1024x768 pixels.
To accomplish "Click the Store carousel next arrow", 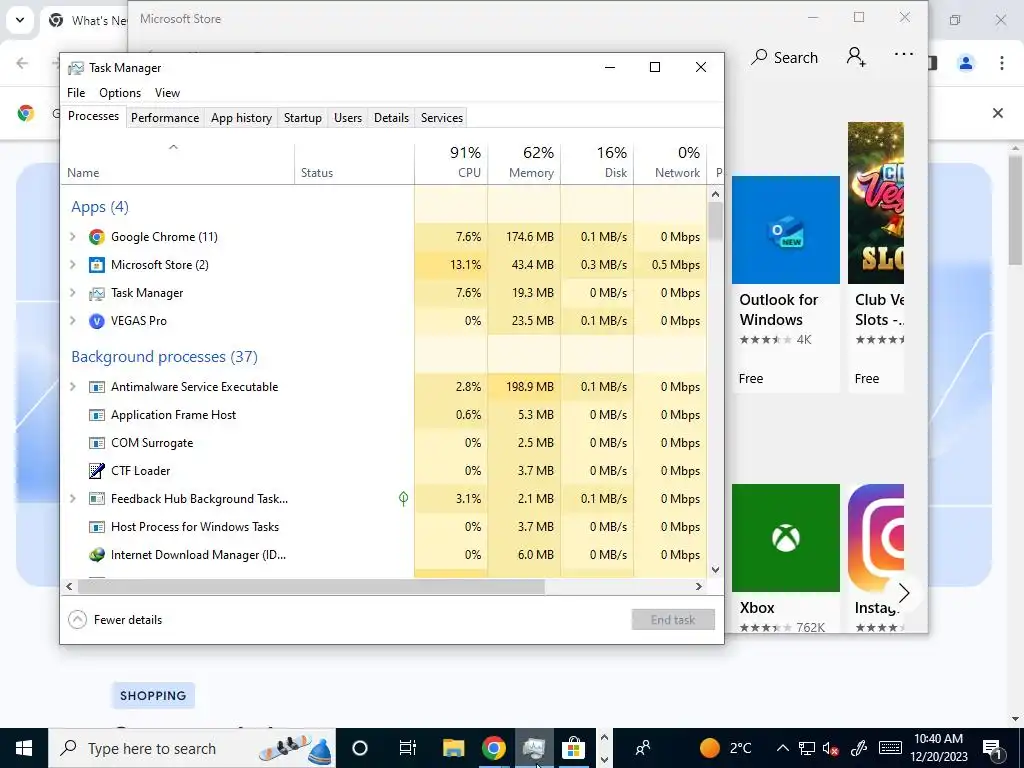I will 904,593.
